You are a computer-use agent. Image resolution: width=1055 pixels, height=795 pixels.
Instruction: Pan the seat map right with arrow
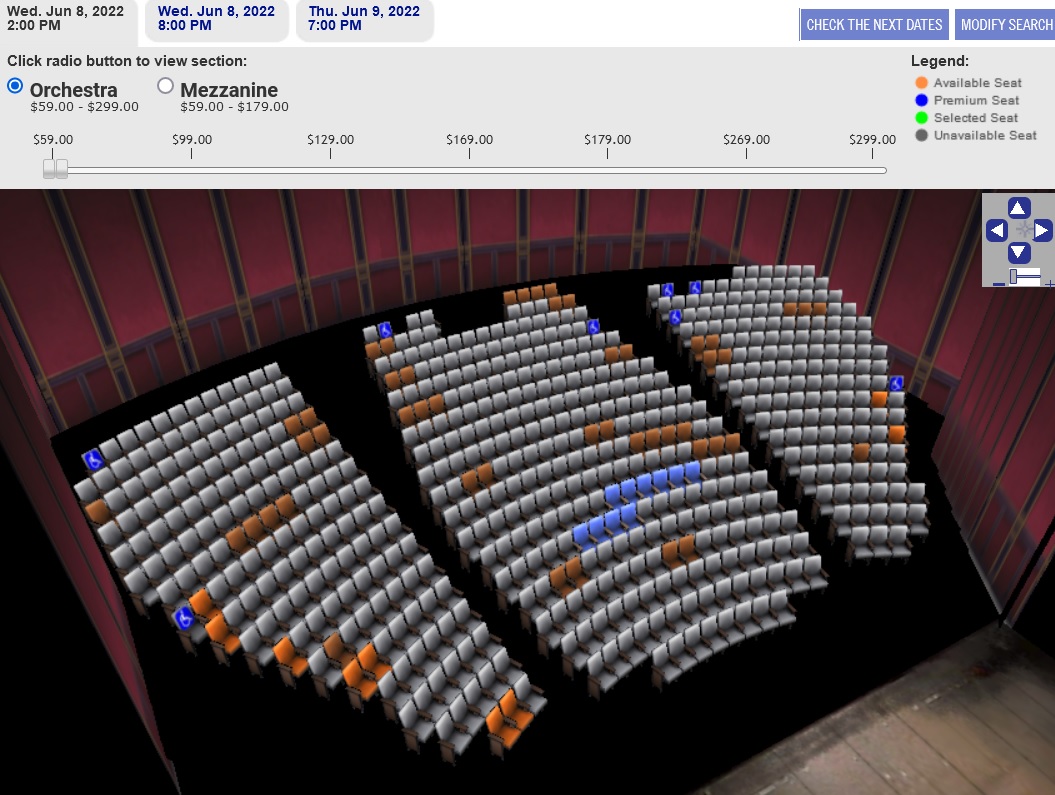[1041, 231]
